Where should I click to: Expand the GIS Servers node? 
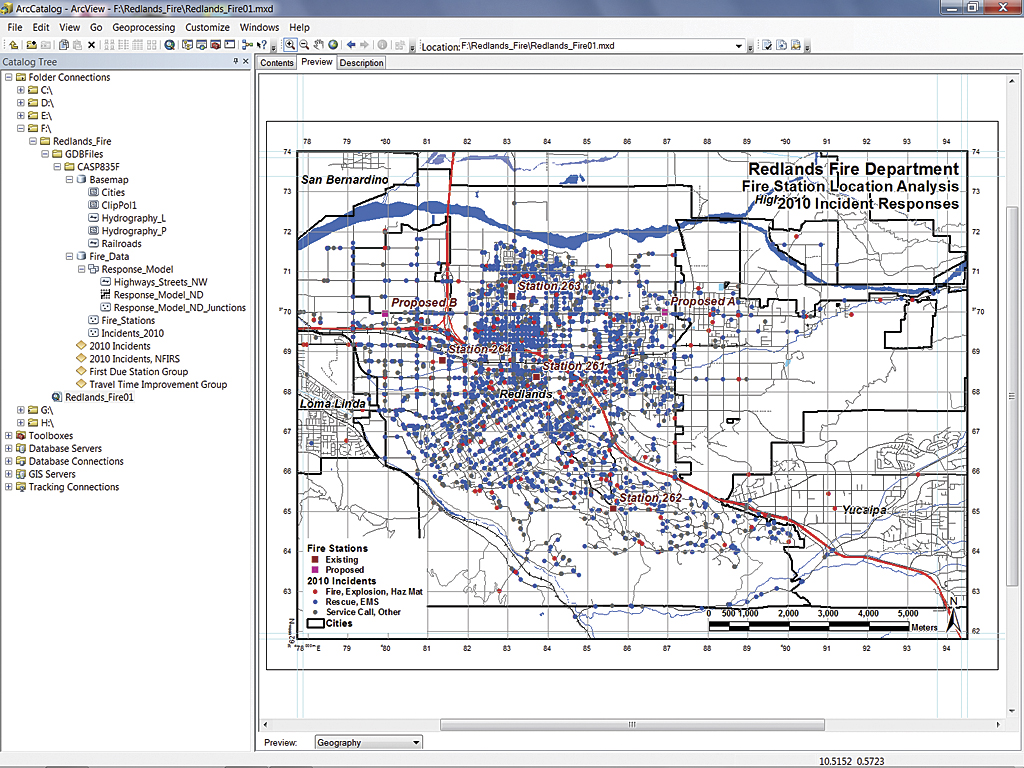8,474
